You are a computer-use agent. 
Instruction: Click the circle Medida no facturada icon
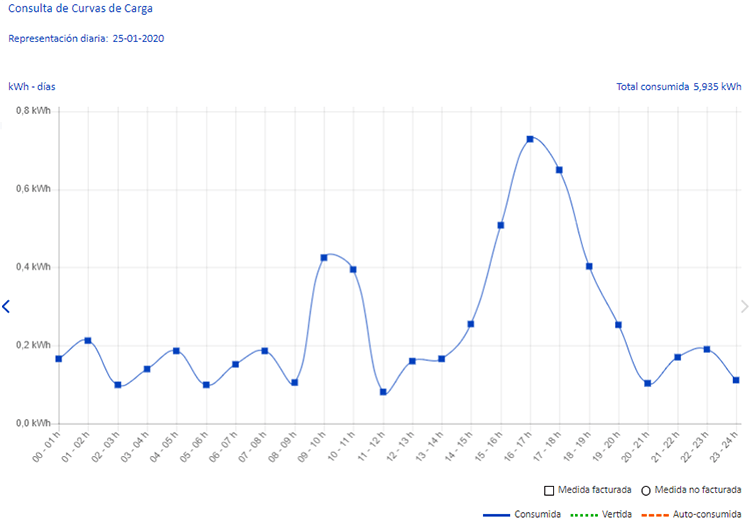pyautogui.click(x=647, y=490)
